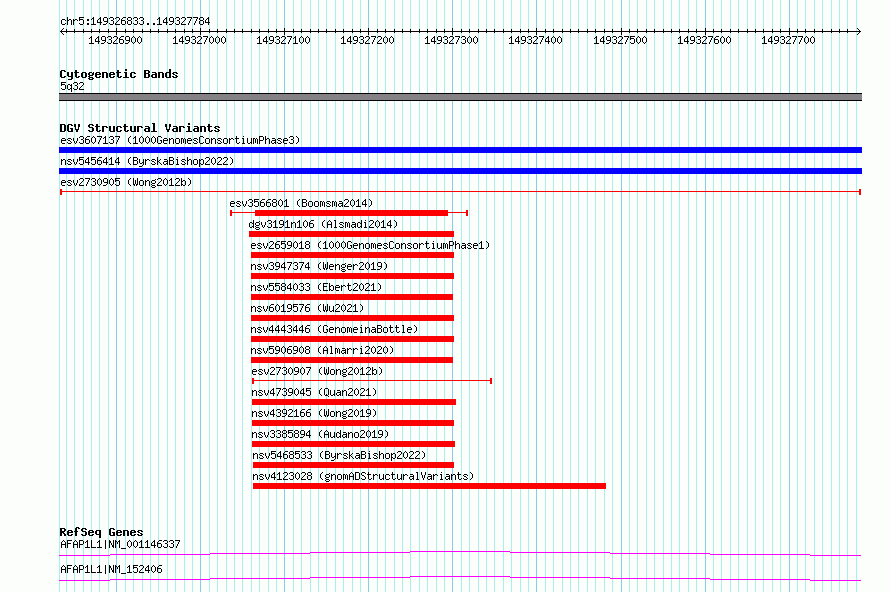Screen dimensions: 890x592
Task: Click nsv4123028 (gnomADStructuralVariants) label
Action: coord(363,476)
